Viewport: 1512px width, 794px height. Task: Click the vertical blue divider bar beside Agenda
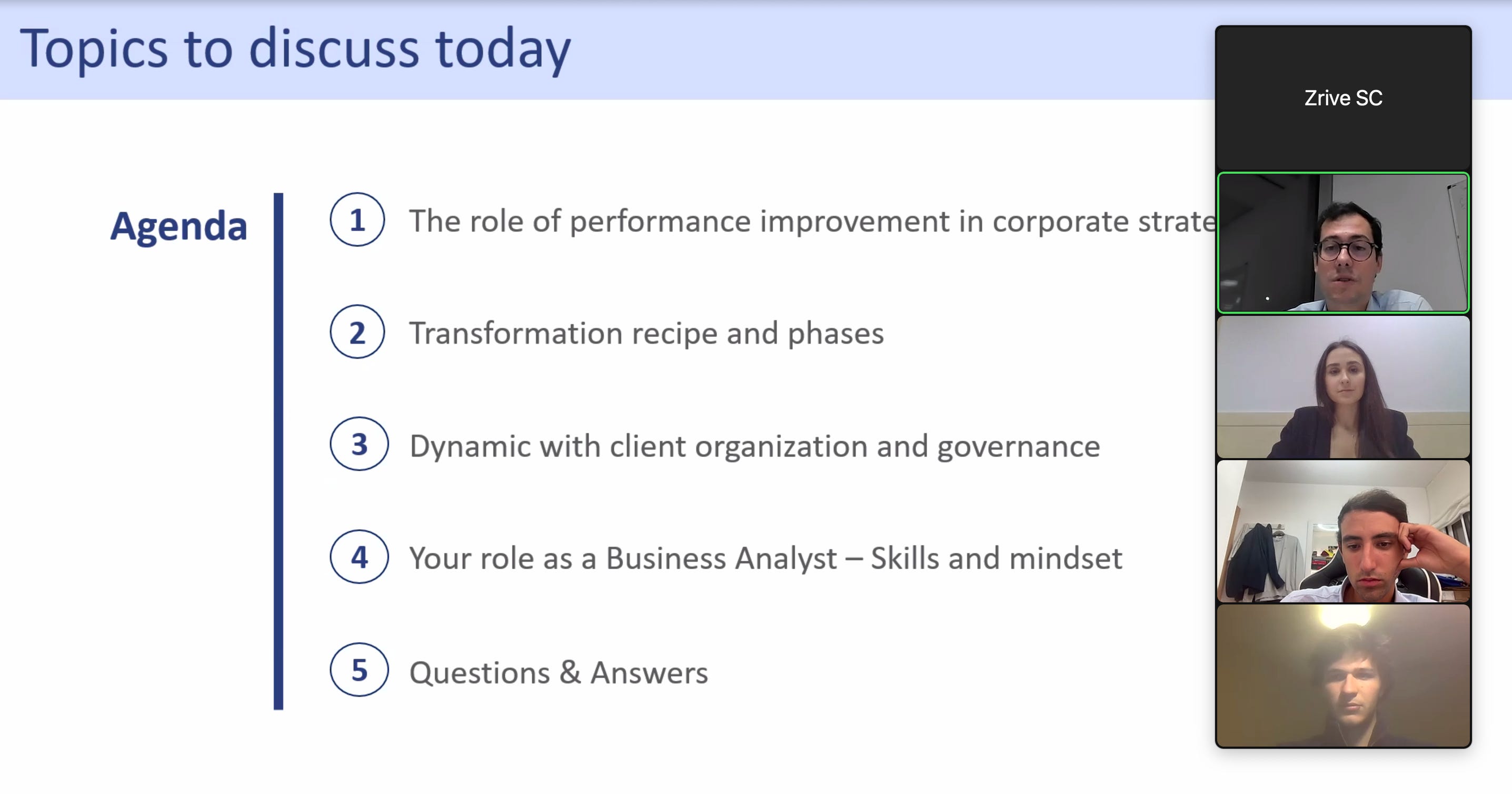(x=278, y=451)
